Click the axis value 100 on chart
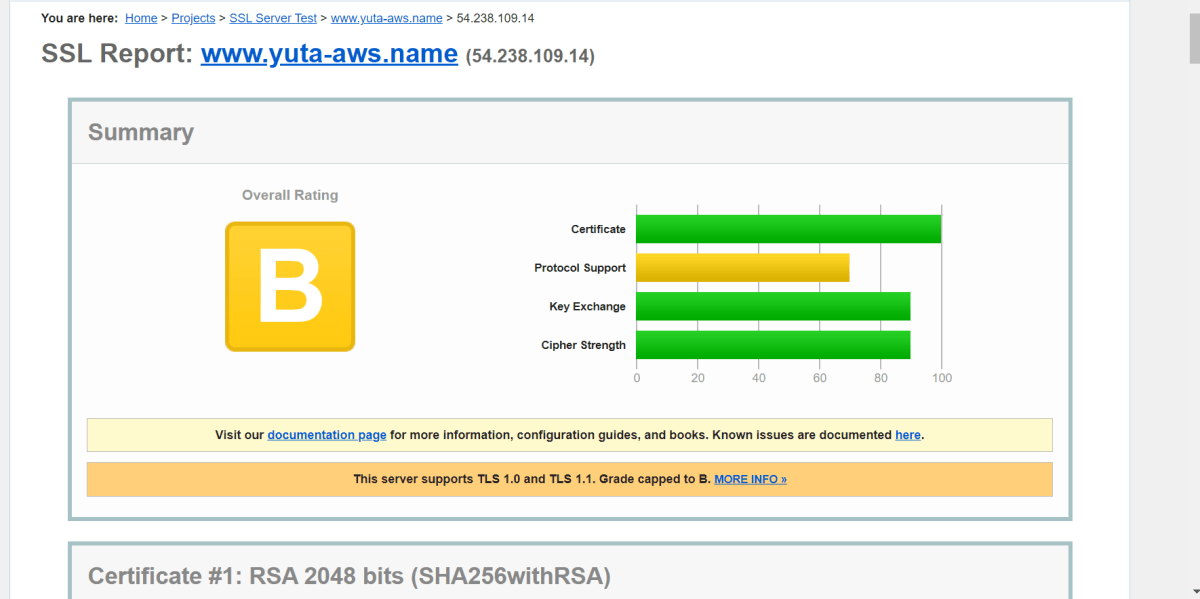 click(x=941, y=378)
